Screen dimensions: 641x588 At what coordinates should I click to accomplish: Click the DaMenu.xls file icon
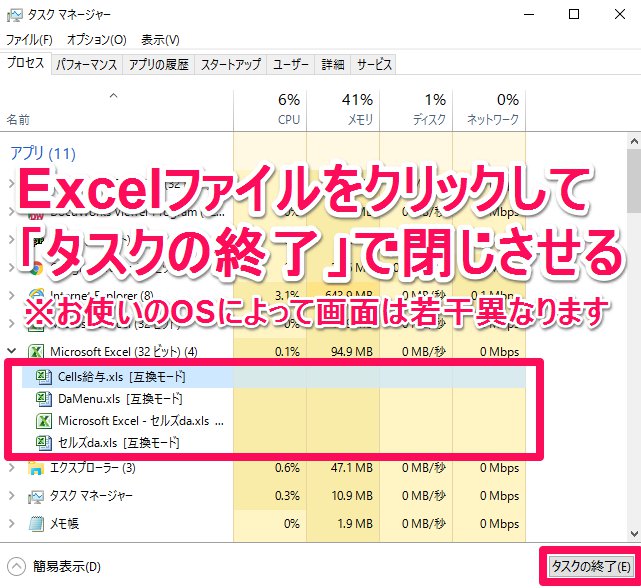[x=43, y=399]
